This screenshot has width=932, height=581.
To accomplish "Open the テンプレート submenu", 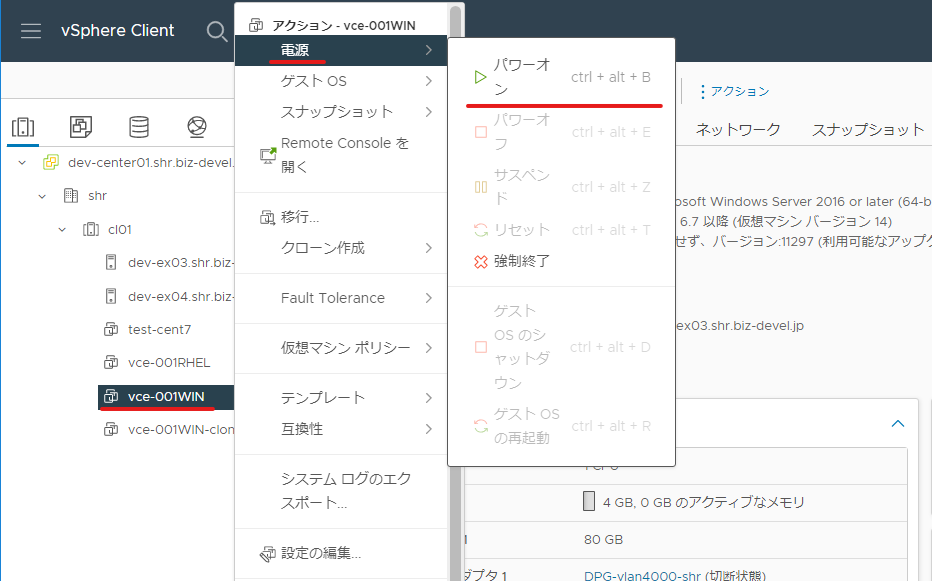I will 341,398.
